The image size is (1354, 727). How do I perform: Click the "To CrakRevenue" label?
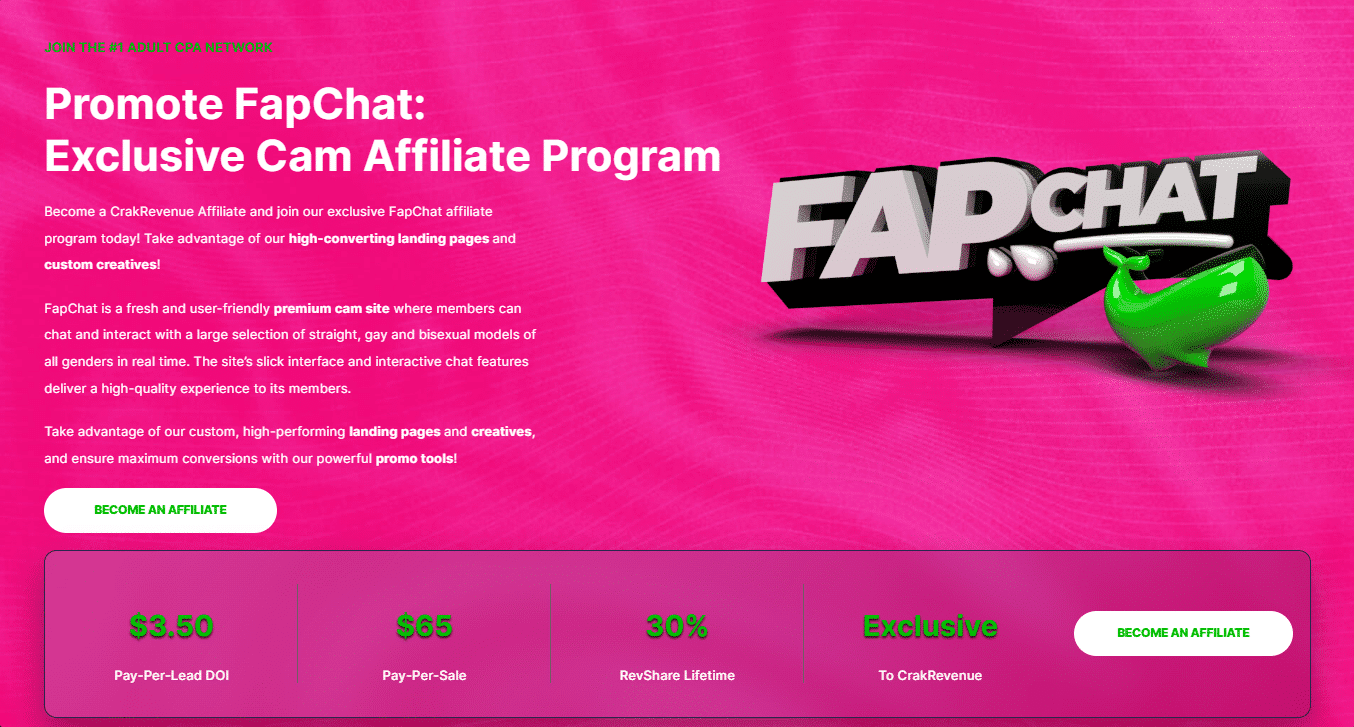pyautogui.click(x=930, y=676)
